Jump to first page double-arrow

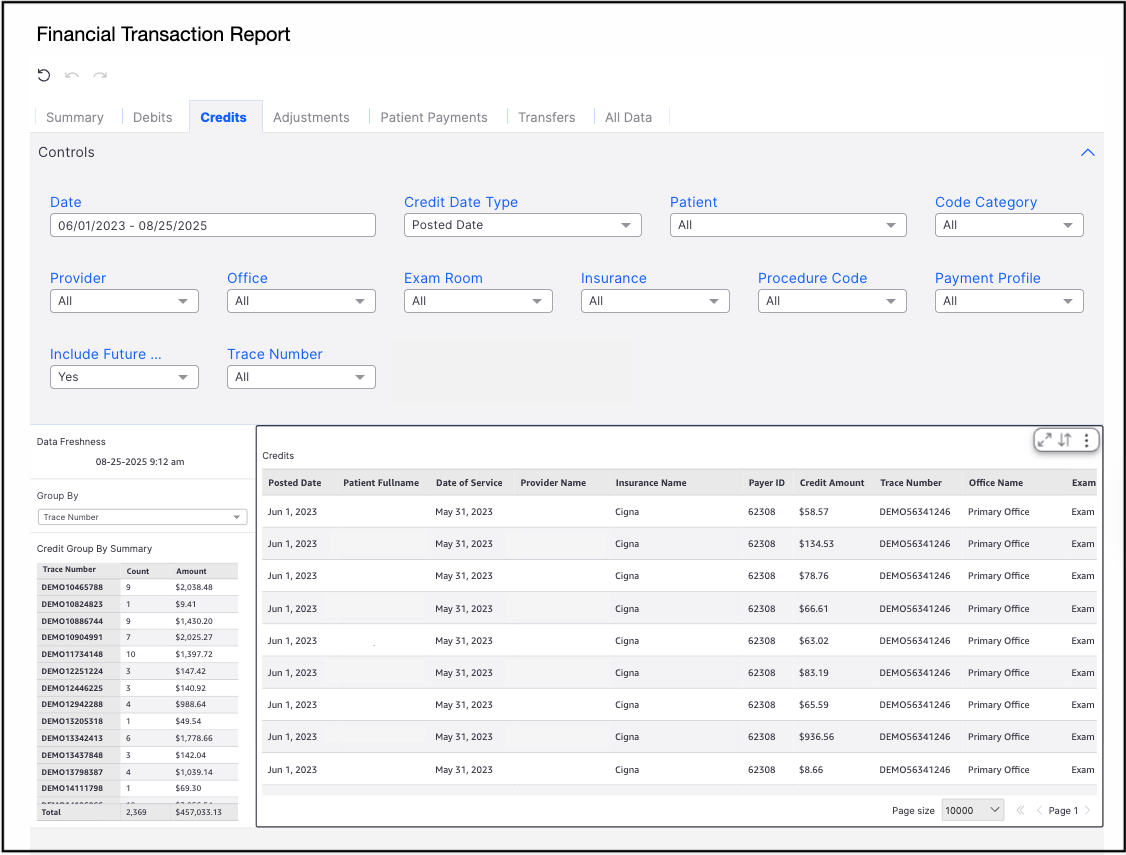click(1021, 810)
